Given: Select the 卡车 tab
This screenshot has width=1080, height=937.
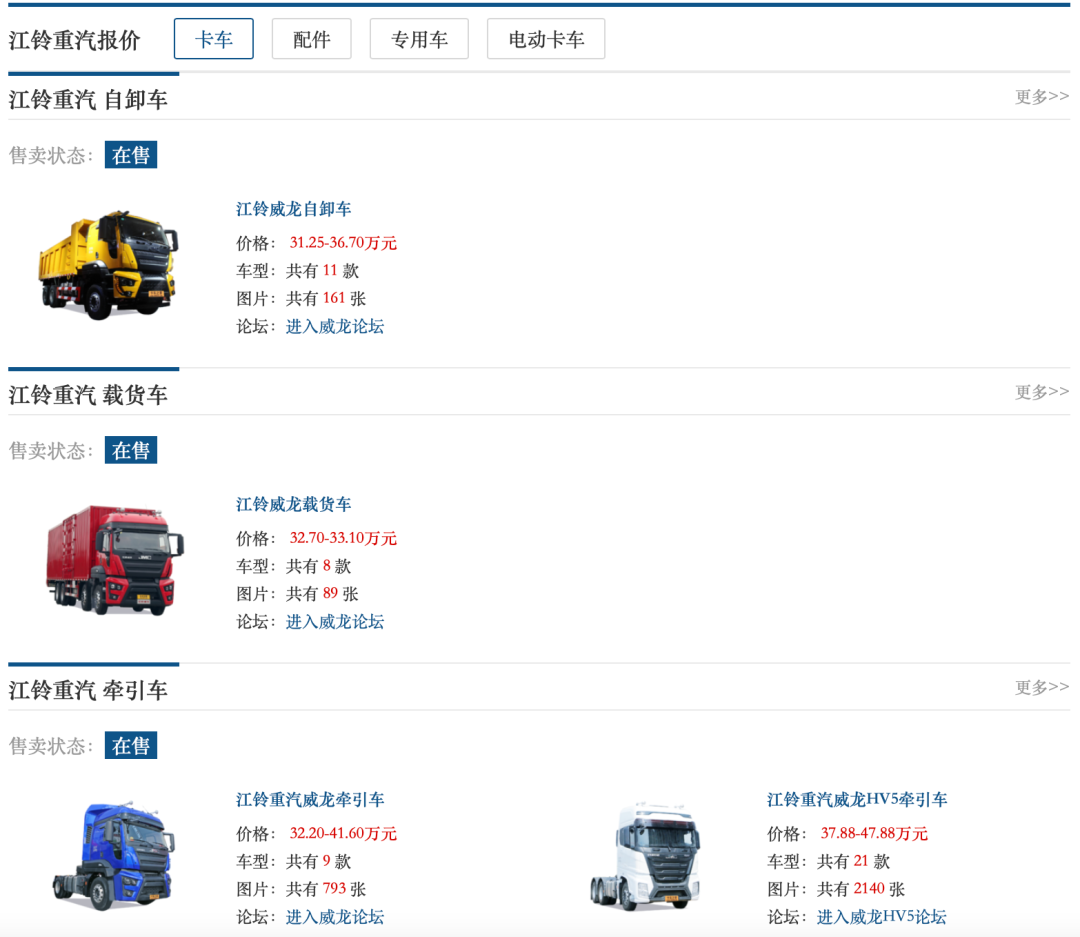Looking at the screenshot, I should (213, 39).
